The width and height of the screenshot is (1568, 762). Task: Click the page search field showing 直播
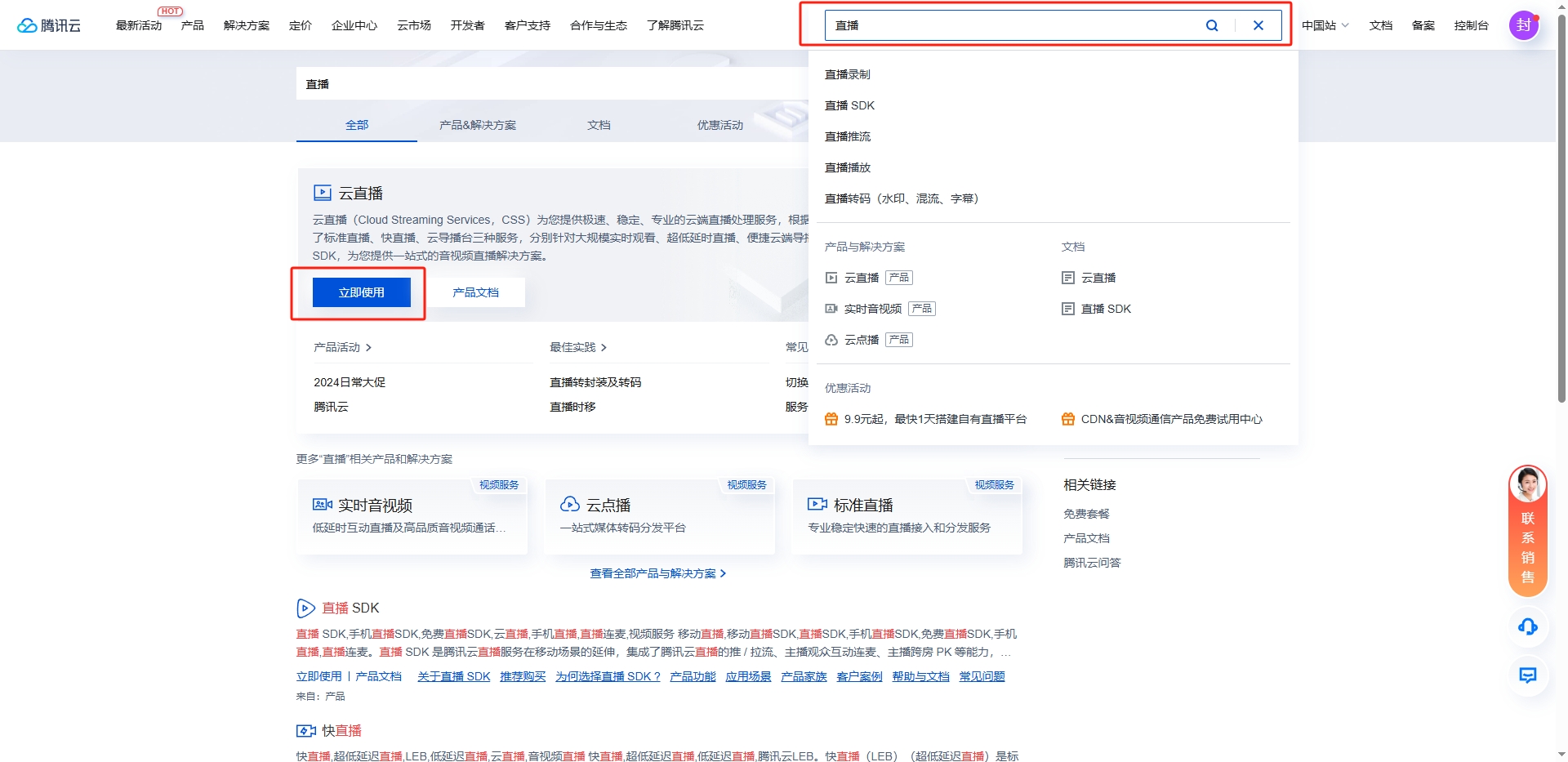coord(552,84)
